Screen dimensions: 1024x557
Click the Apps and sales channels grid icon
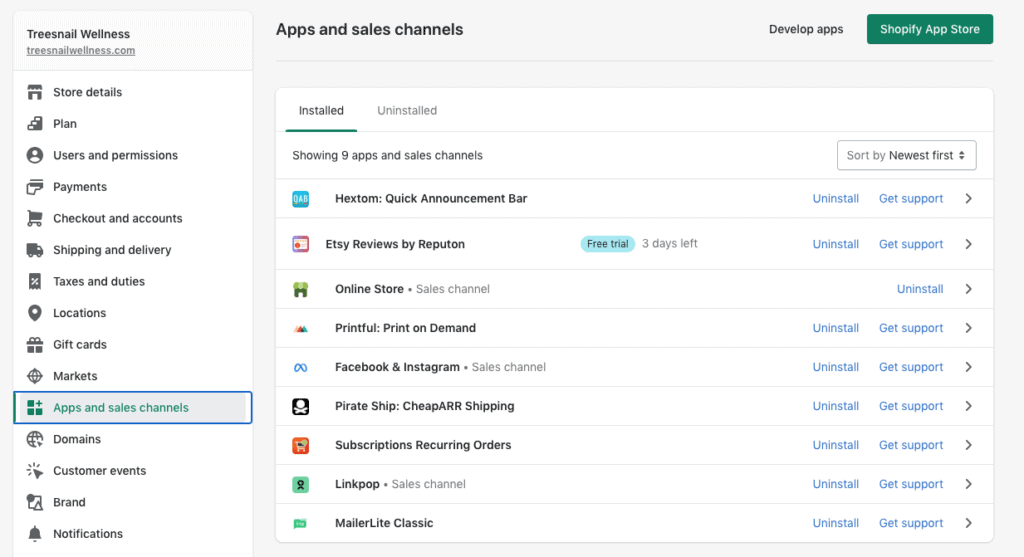35,407
